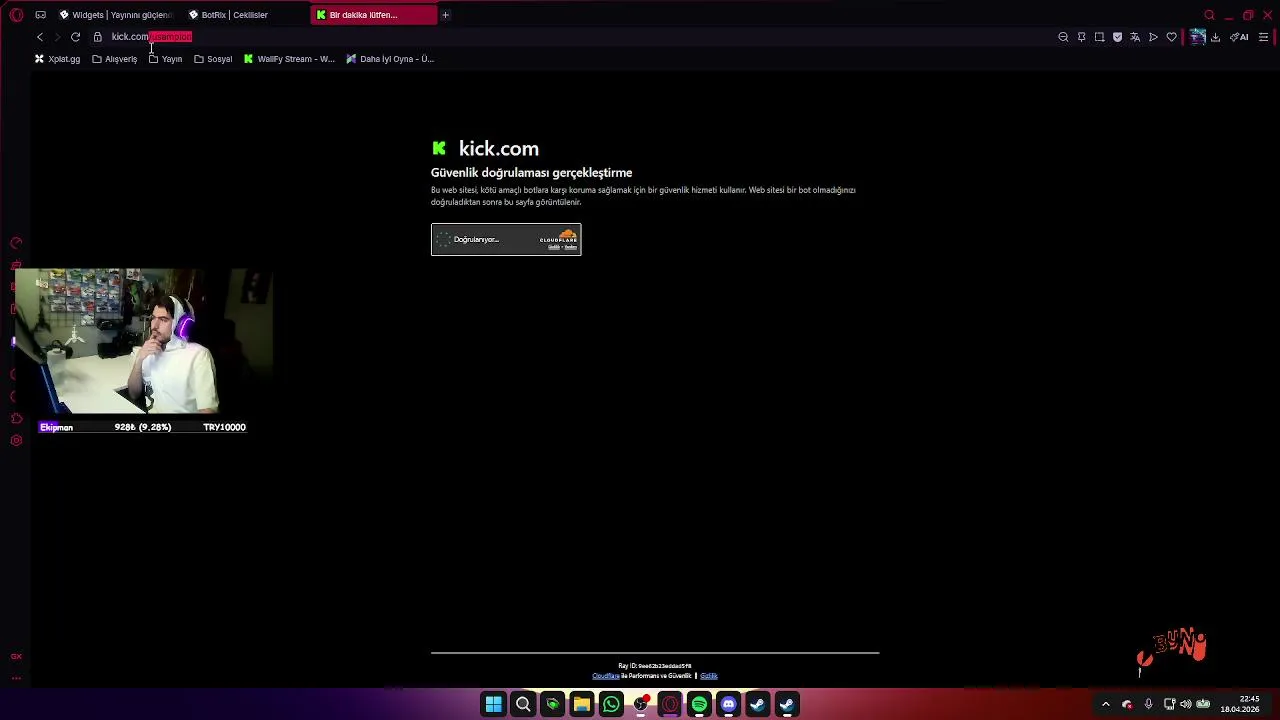The height and width of the screenshot is (720, 1280).
Task: Click the padlock site security icon
Action: click(x=97, y=37)
